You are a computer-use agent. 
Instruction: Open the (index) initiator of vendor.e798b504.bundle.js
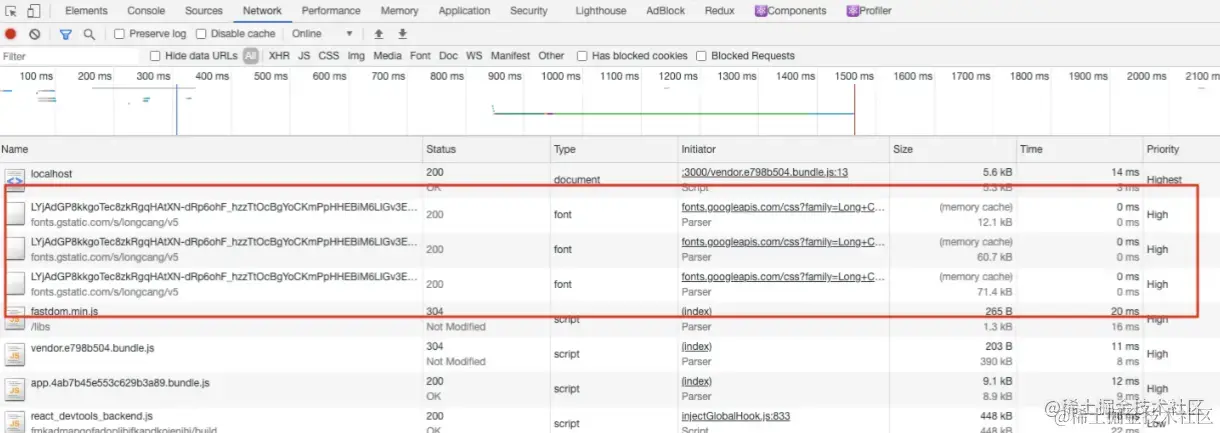point(696,347)
